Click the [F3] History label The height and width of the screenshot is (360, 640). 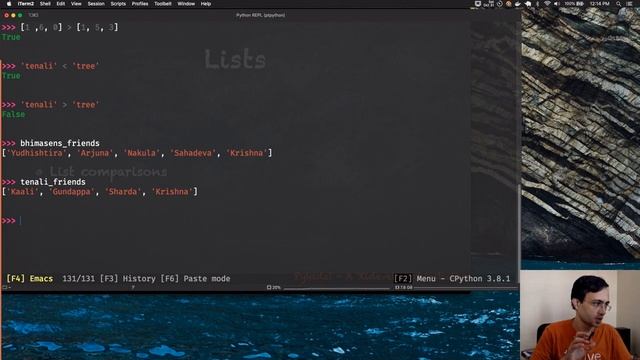click(127, 278)
